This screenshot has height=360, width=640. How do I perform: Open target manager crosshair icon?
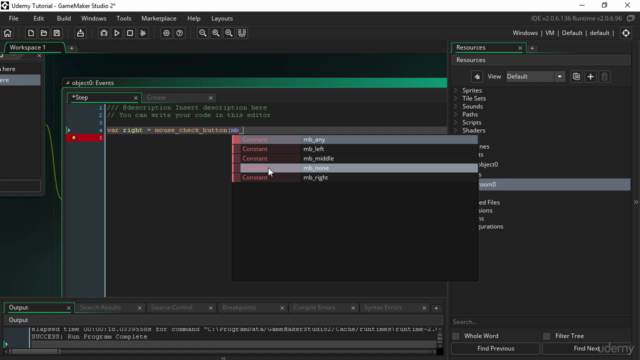click(626, 33)
